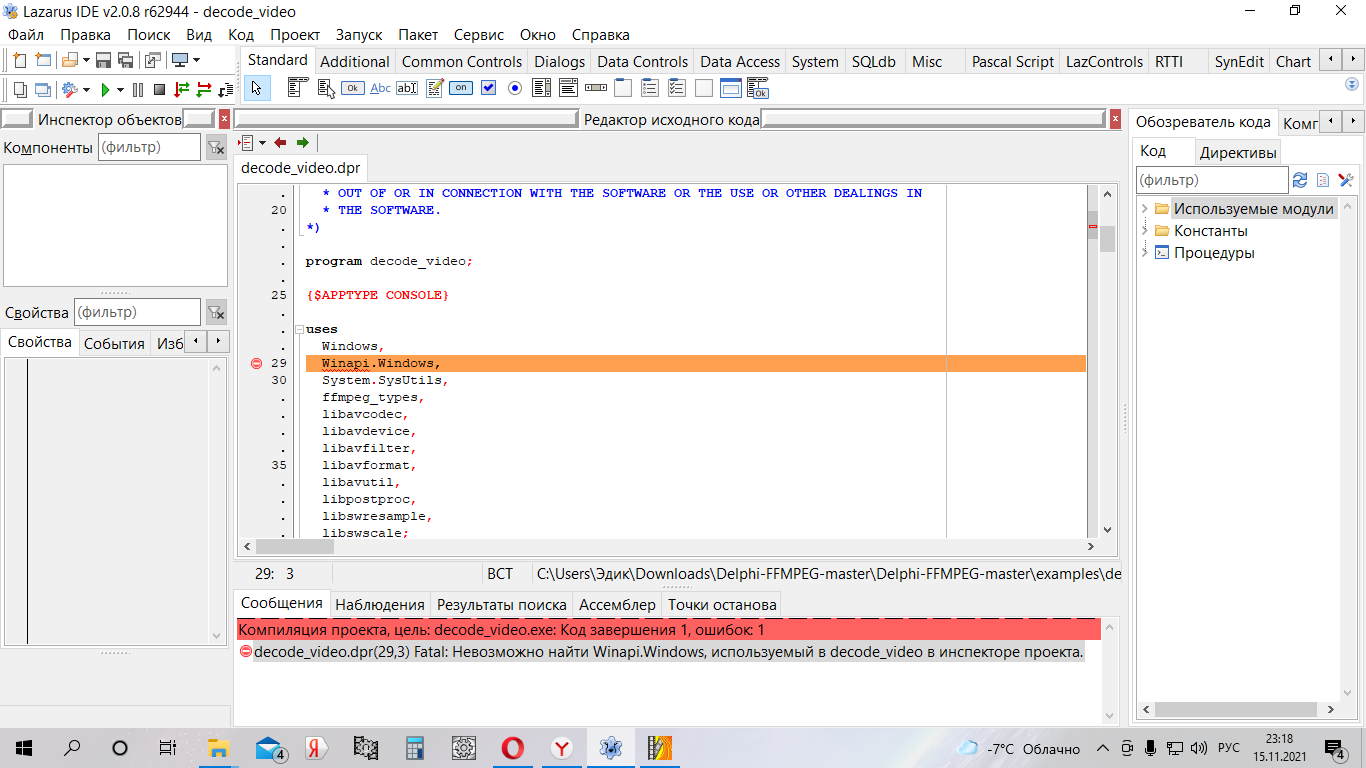Open the Файл menu
Screen dimensions: 1366x768
coord(25,34)
